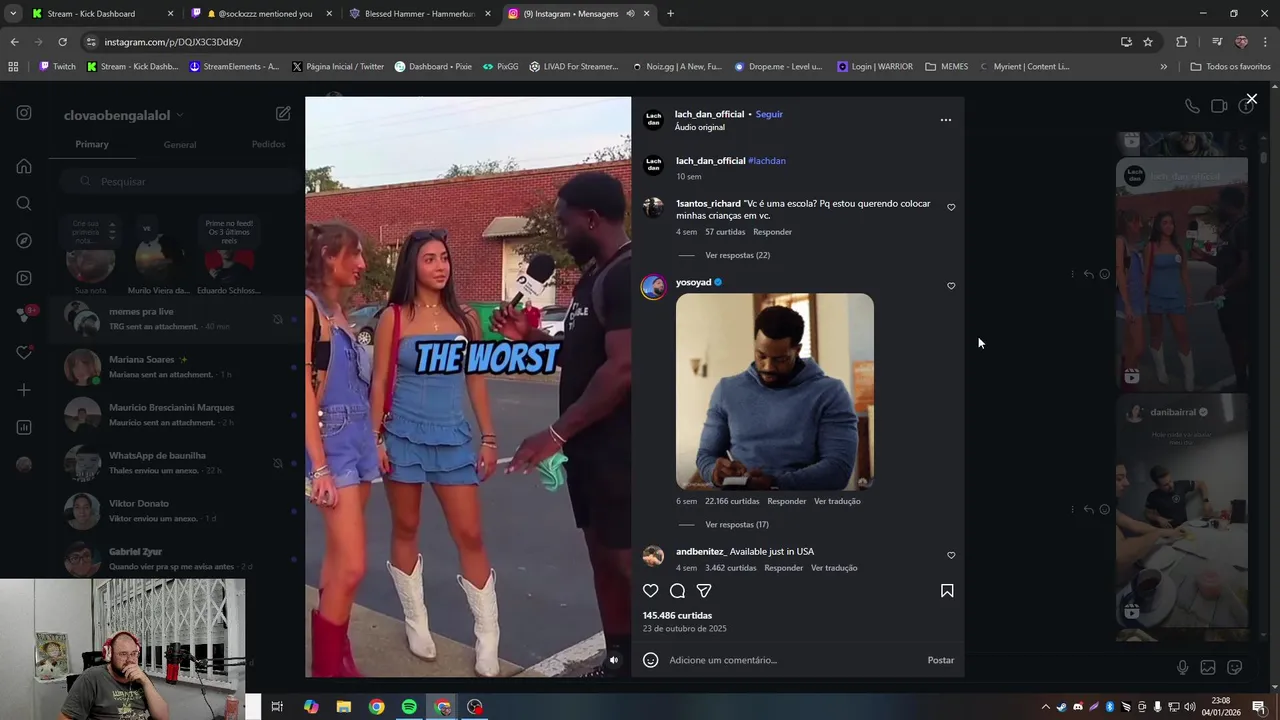This screenshot has width=1280, height=720.
Task: Compose new message pencil icon
Action: (x=283, y=114)
